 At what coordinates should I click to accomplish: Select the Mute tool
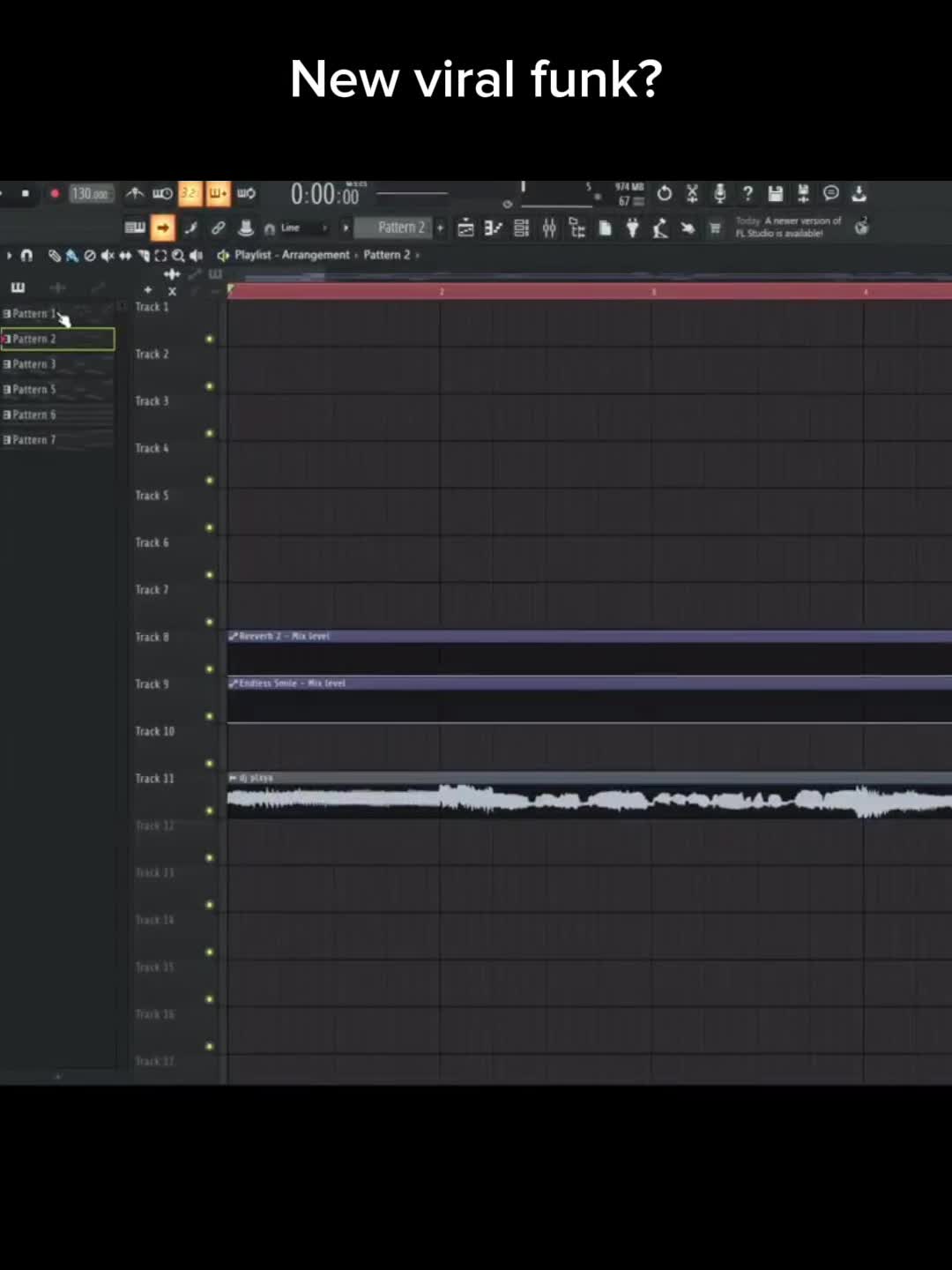coord(108,255)
